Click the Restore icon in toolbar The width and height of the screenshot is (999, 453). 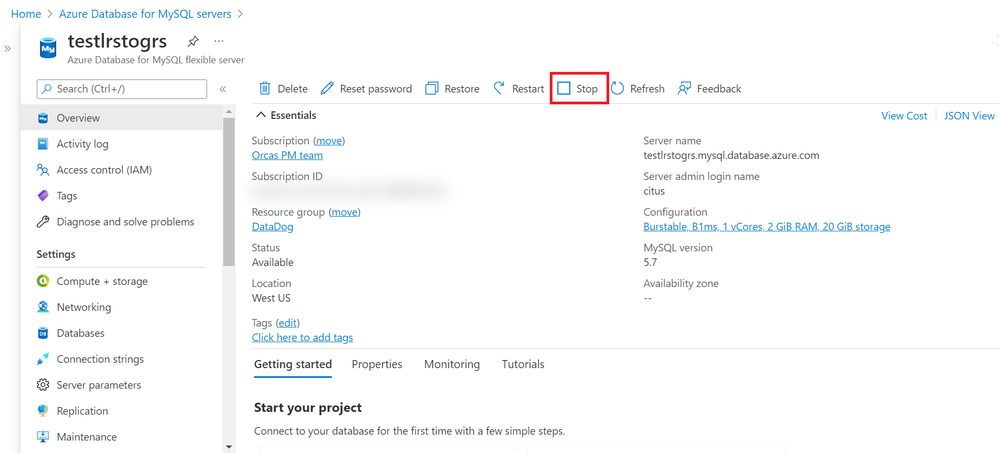point(432,89)
